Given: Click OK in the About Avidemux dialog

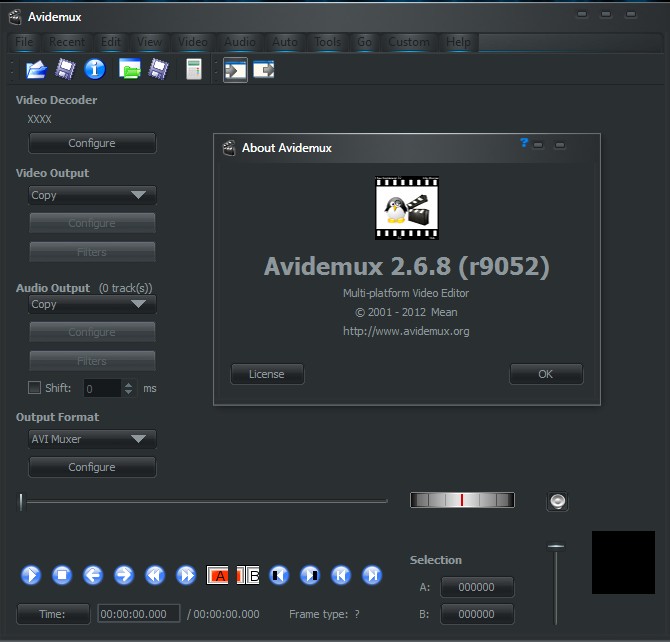Looking at the screenshot, I should (x=546, y=374).
